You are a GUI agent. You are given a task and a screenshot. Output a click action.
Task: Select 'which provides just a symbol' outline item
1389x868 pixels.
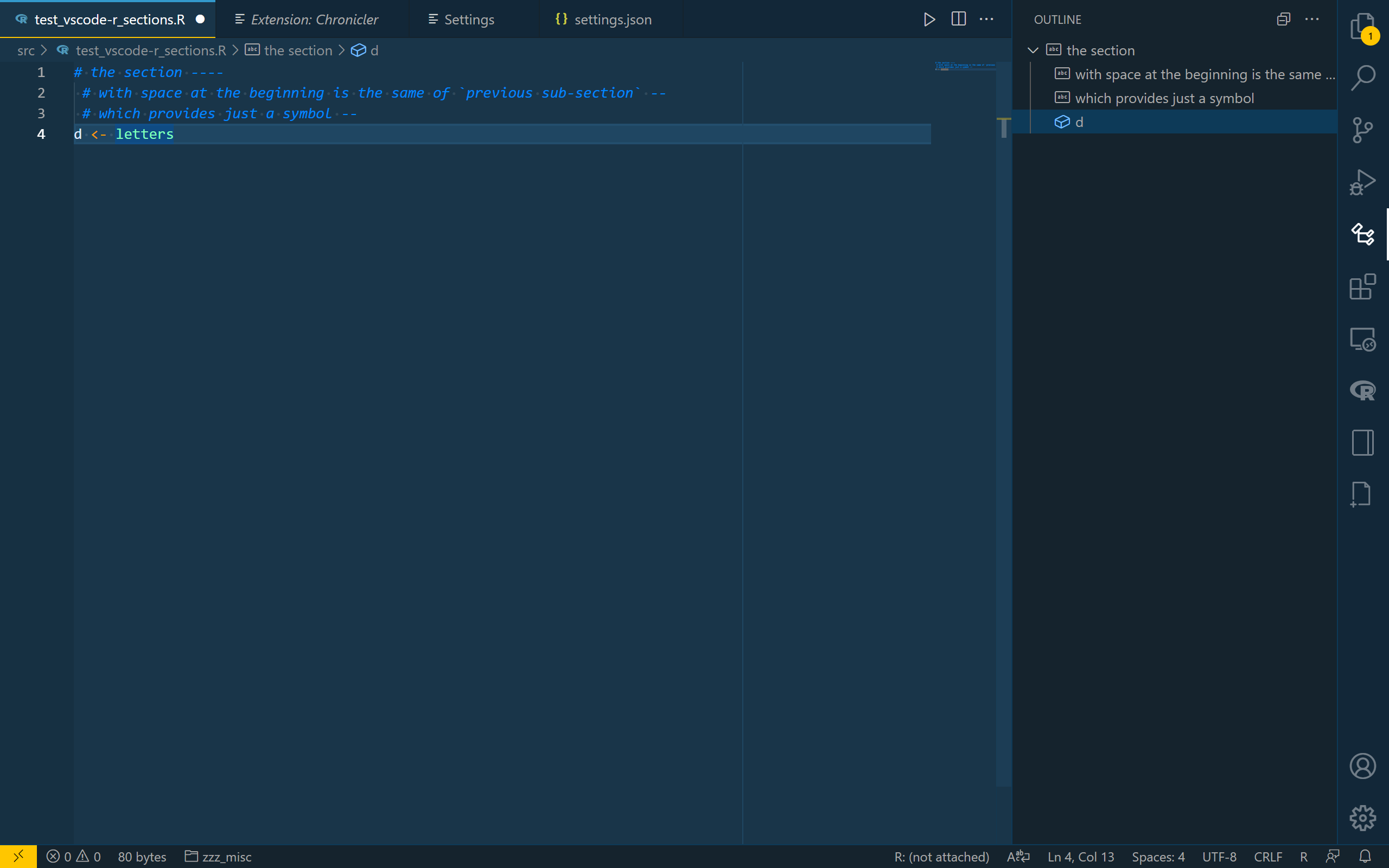pos(1164,98)
